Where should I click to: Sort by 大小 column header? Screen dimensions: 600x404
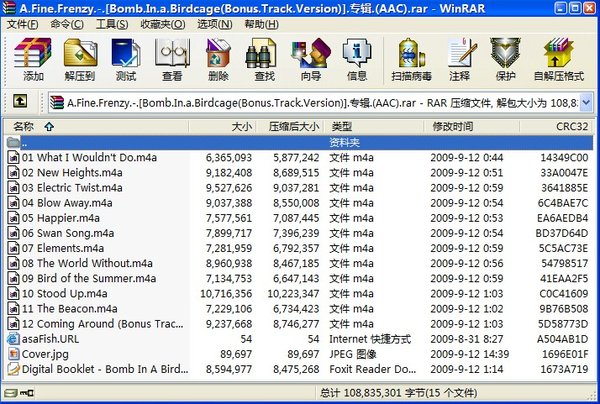(x=222, y=126)
